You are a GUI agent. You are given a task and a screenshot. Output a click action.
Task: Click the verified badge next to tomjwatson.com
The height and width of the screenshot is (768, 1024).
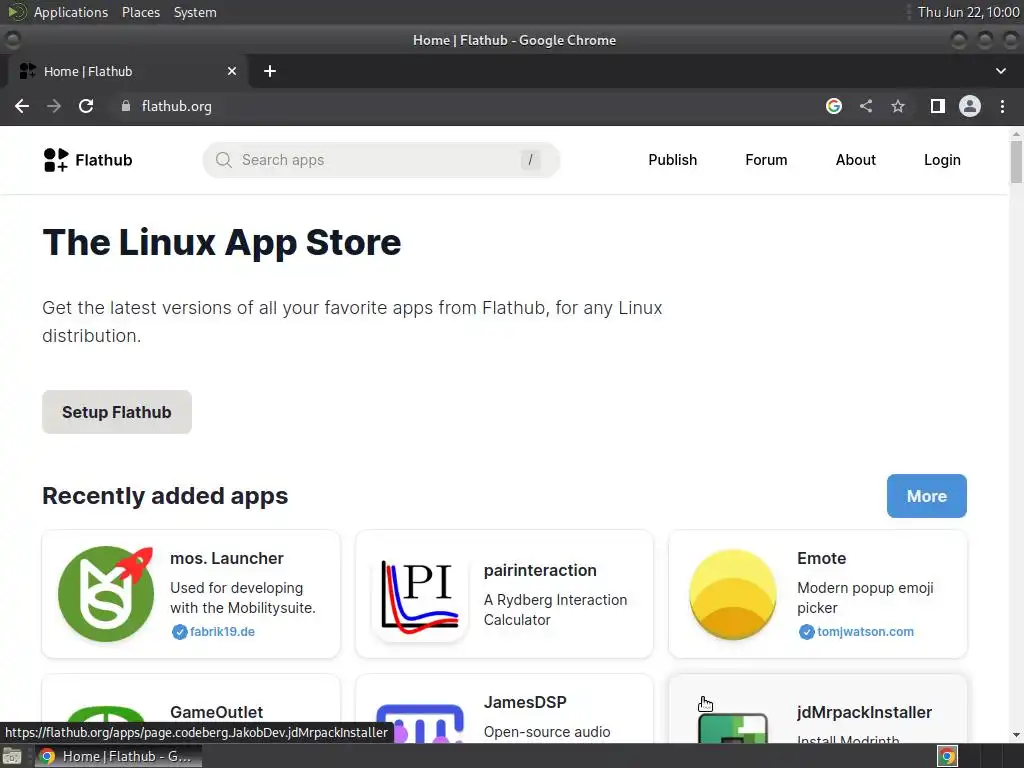pyautogui.click(x=807, y=632)
